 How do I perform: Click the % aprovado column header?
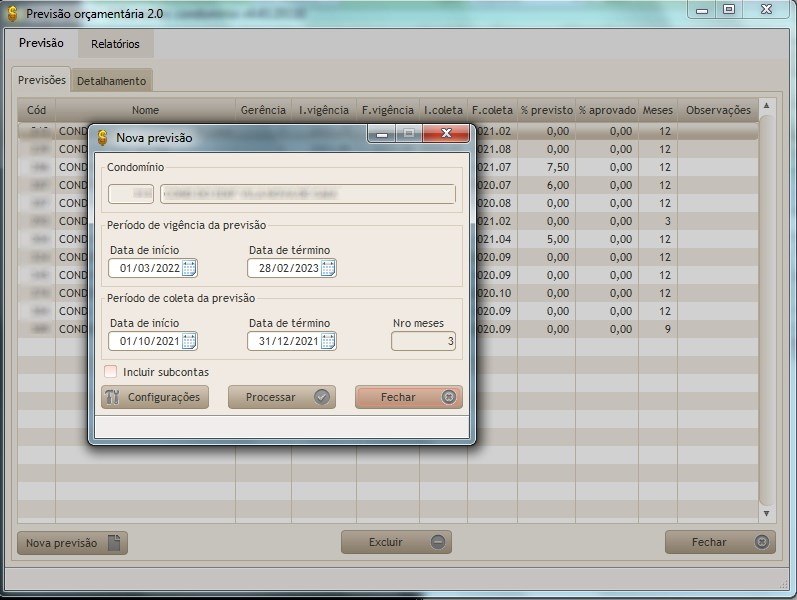coord(607,110)
